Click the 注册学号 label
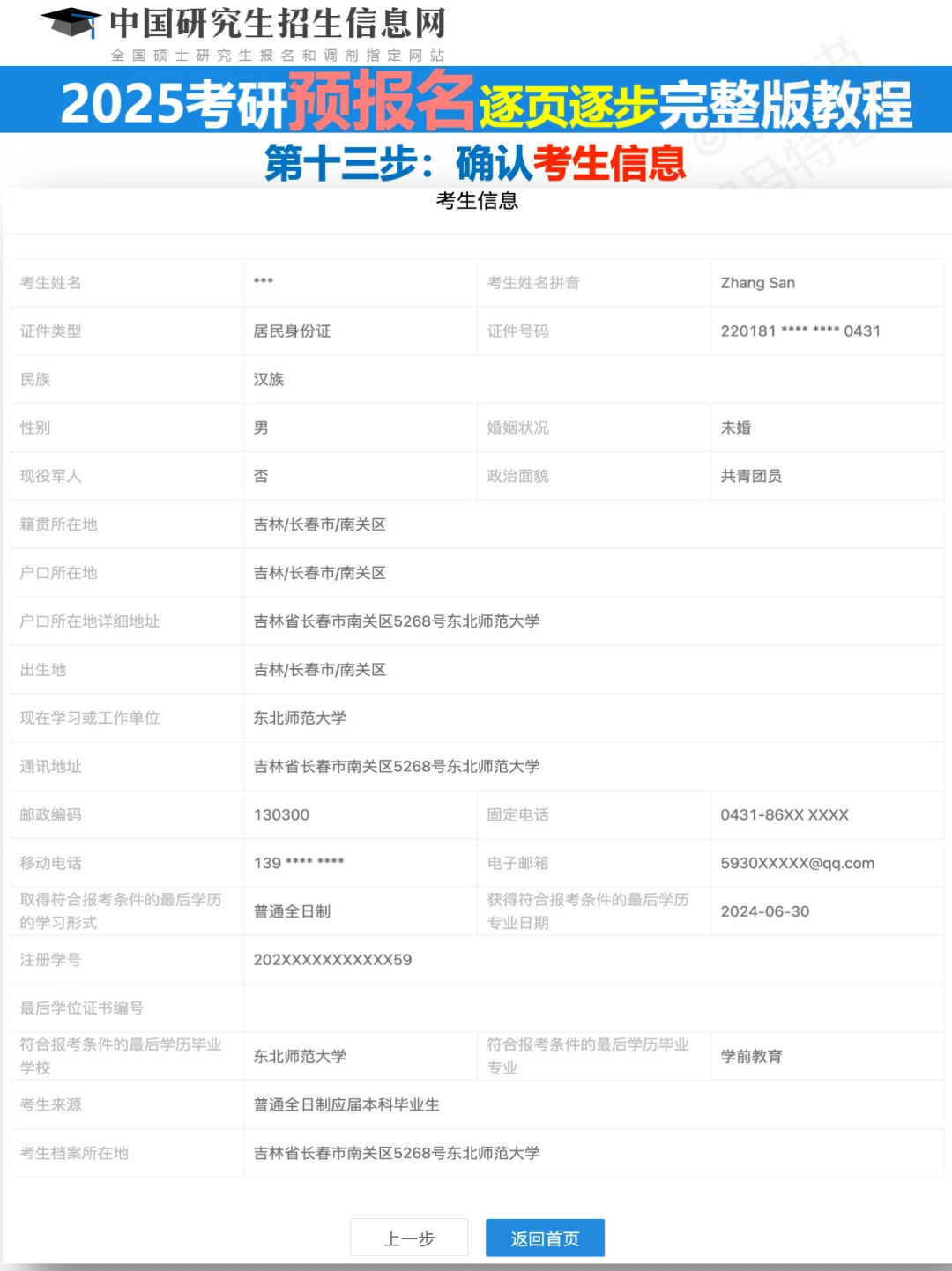952x1271 pixels. coord(50,960)
